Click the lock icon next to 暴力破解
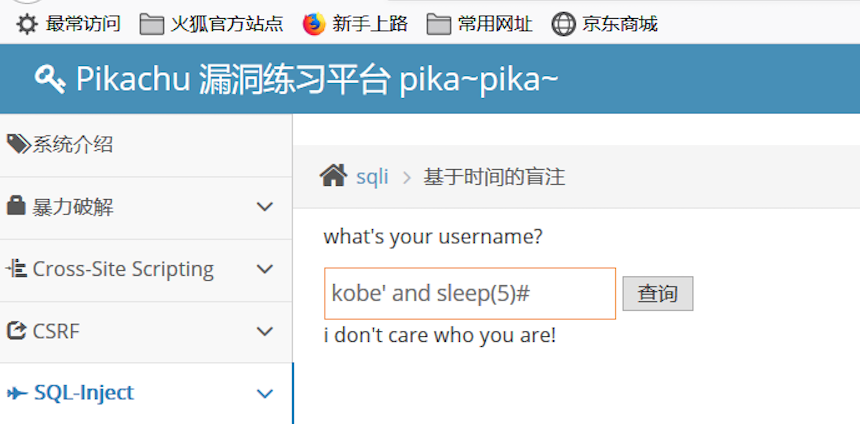This screenshot has width=860, height=424. point(16,206)
